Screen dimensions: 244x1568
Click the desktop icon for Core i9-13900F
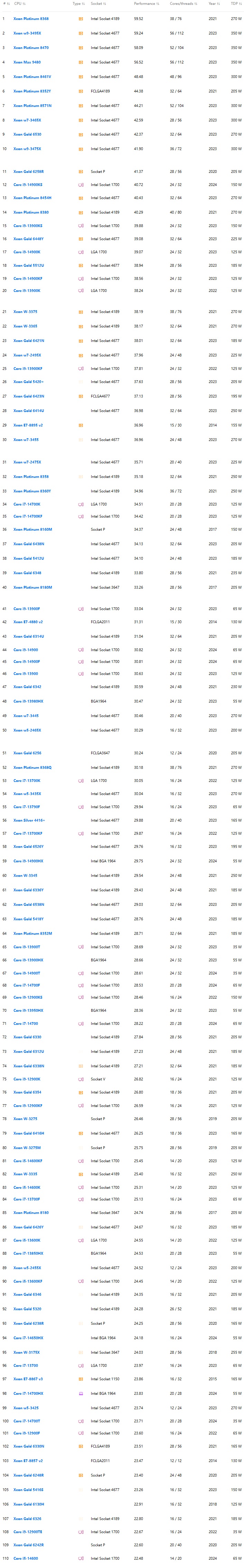(81, 609)
